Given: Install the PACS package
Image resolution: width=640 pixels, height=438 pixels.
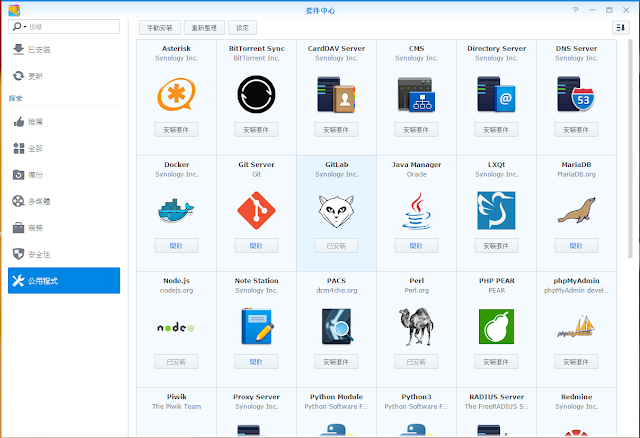Looking at the screenshot, I should click(x=336, y=362).
